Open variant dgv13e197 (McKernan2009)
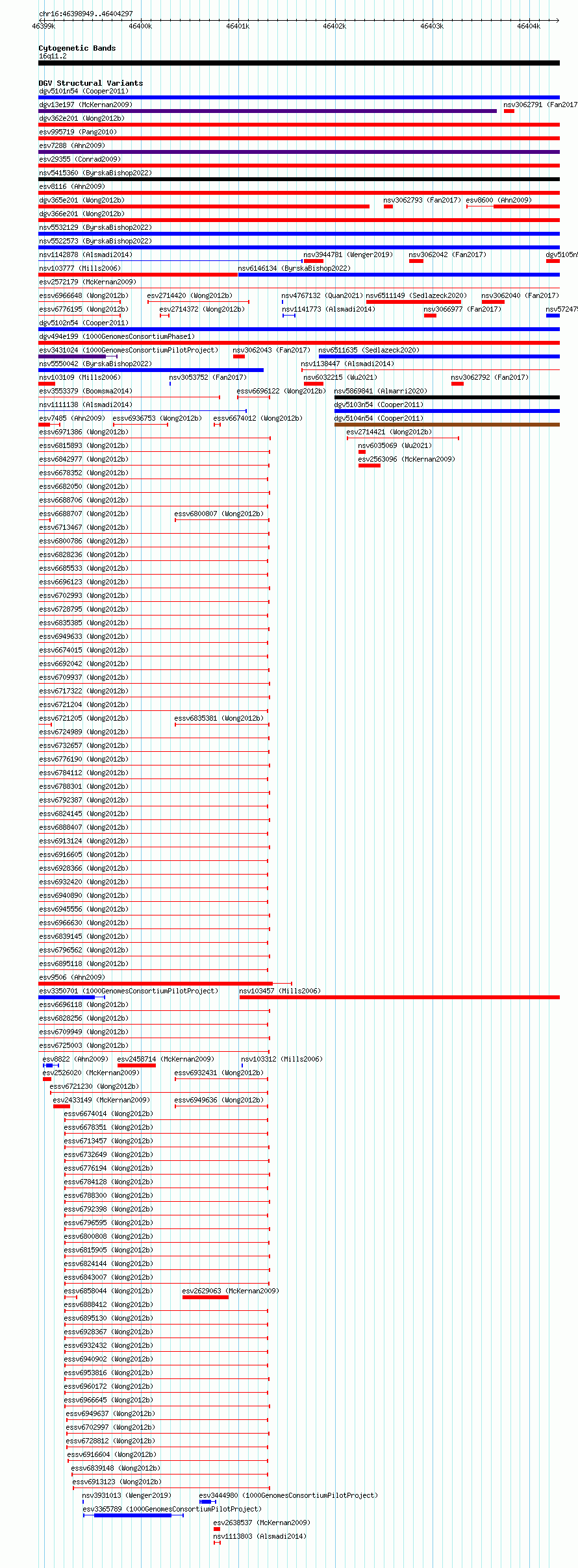Image resolution: width=578 pixels, height=1568 pixels. [x=268, y=111]
